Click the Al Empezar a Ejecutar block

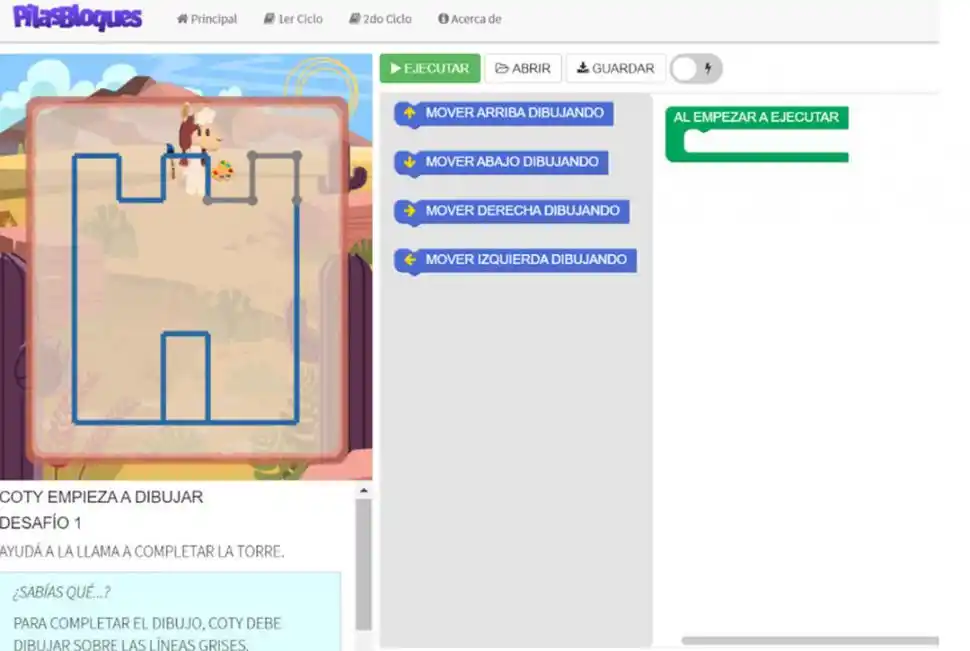[756, 118]
